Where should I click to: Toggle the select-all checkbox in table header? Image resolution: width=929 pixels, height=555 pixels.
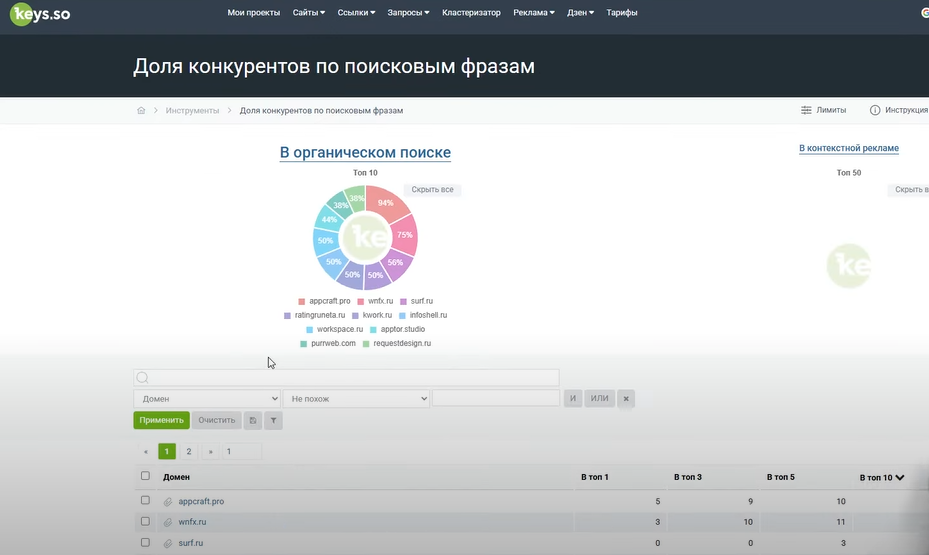point(145,476)
